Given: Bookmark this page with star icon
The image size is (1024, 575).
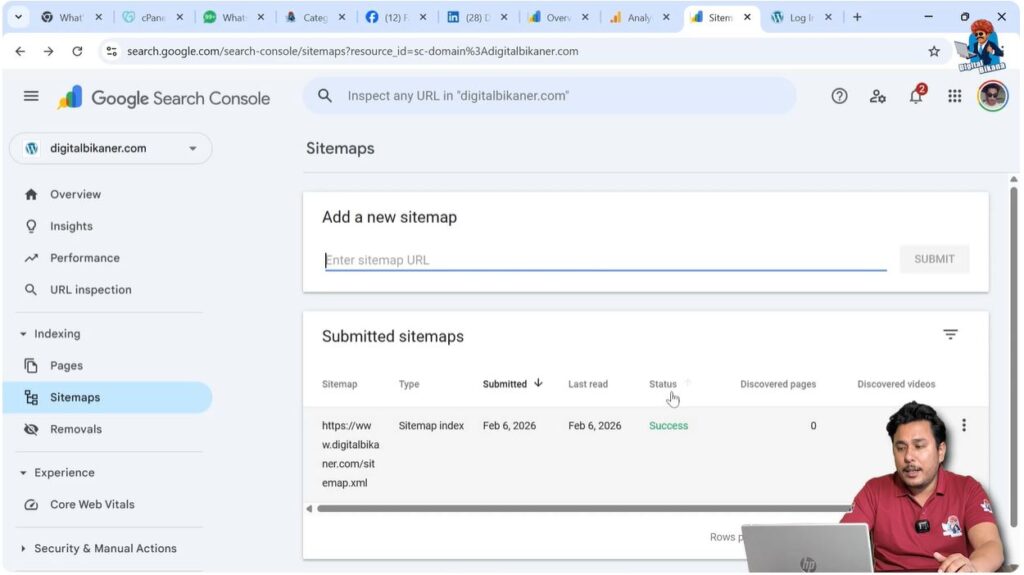Looking at the screenshot, I should (x=934, y=51).
